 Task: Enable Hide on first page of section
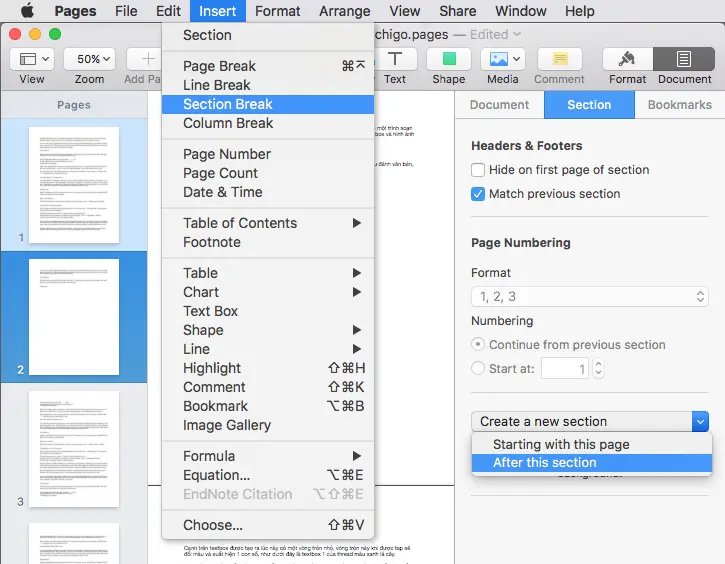[x=479, y=170]
